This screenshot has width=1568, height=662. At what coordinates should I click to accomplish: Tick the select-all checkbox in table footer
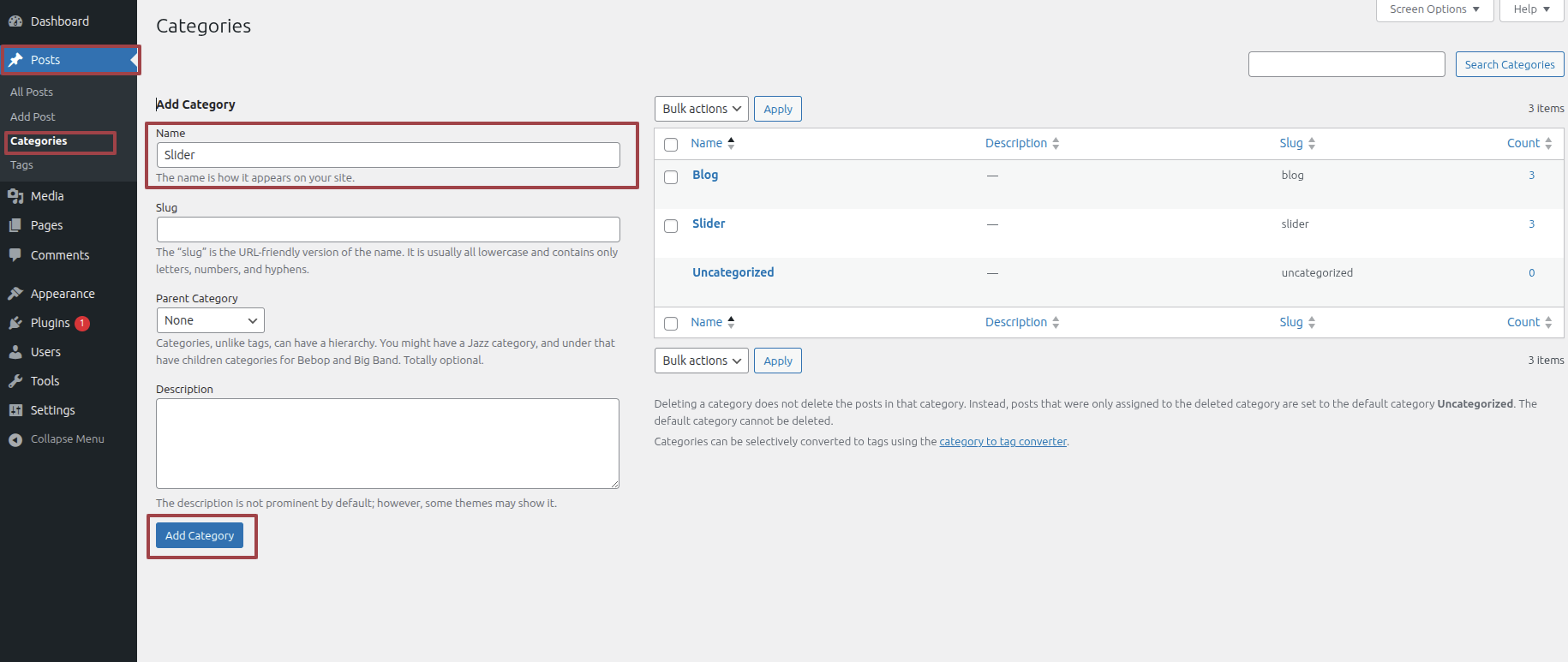coord(671,324)
